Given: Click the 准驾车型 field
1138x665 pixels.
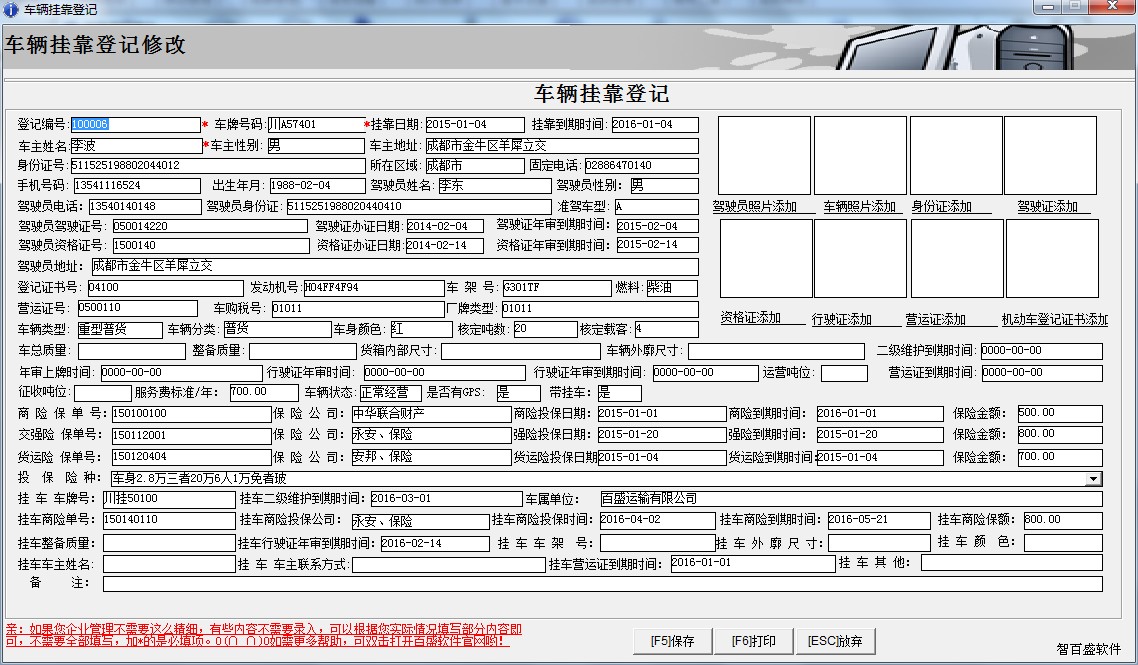Looking at the screenshot, I should 656,207.
